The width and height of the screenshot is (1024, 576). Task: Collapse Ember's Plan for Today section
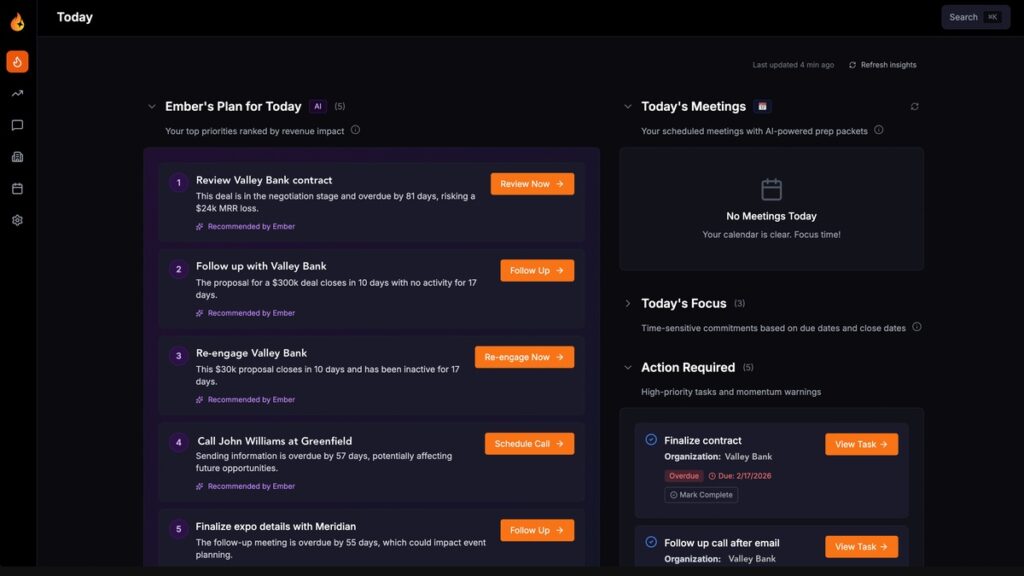pos(152,106)
